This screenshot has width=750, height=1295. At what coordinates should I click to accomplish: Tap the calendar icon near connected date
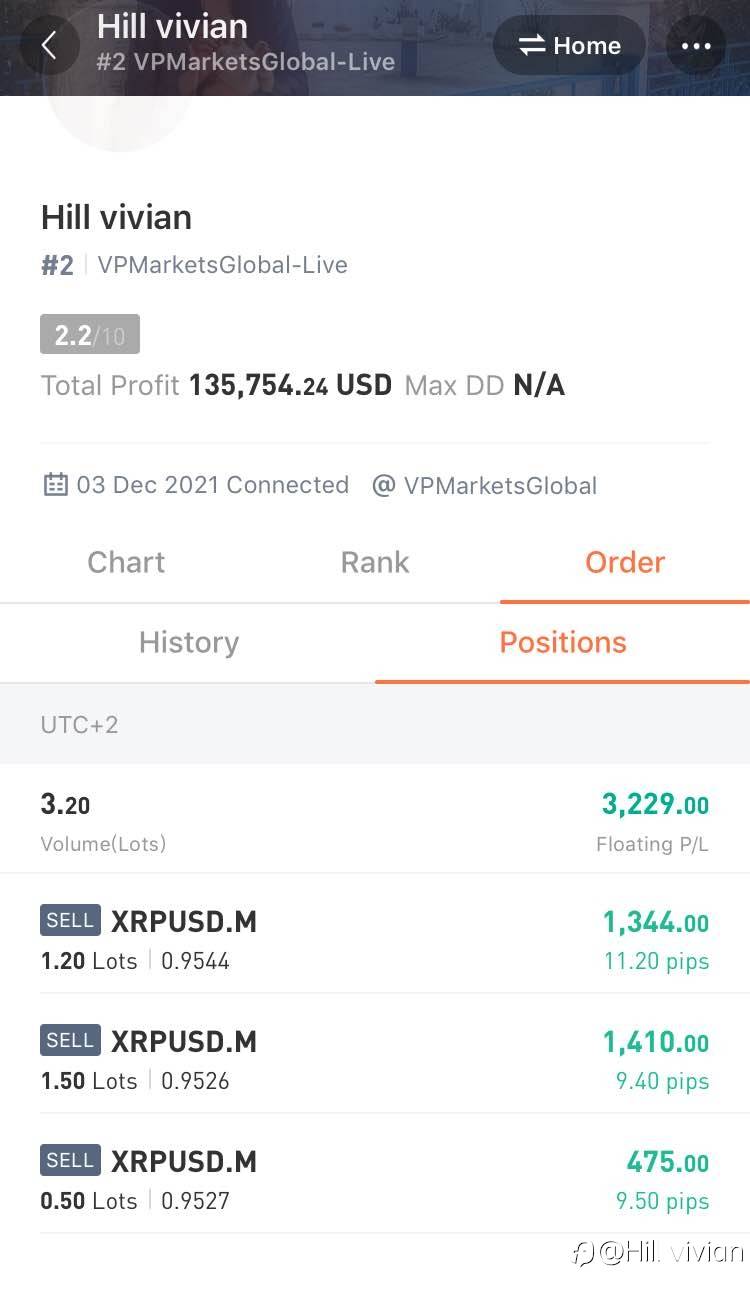55,485
